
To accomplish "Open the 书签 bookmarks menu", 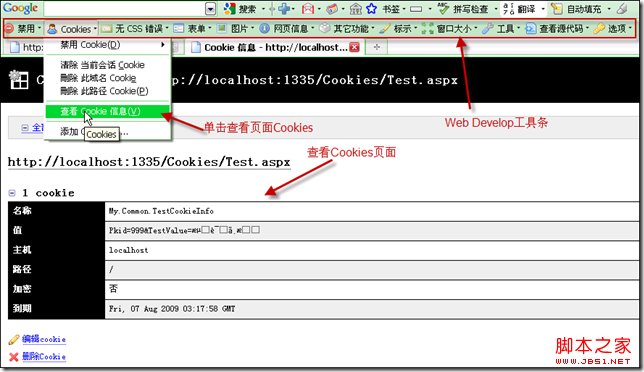I will pos(393,9).
